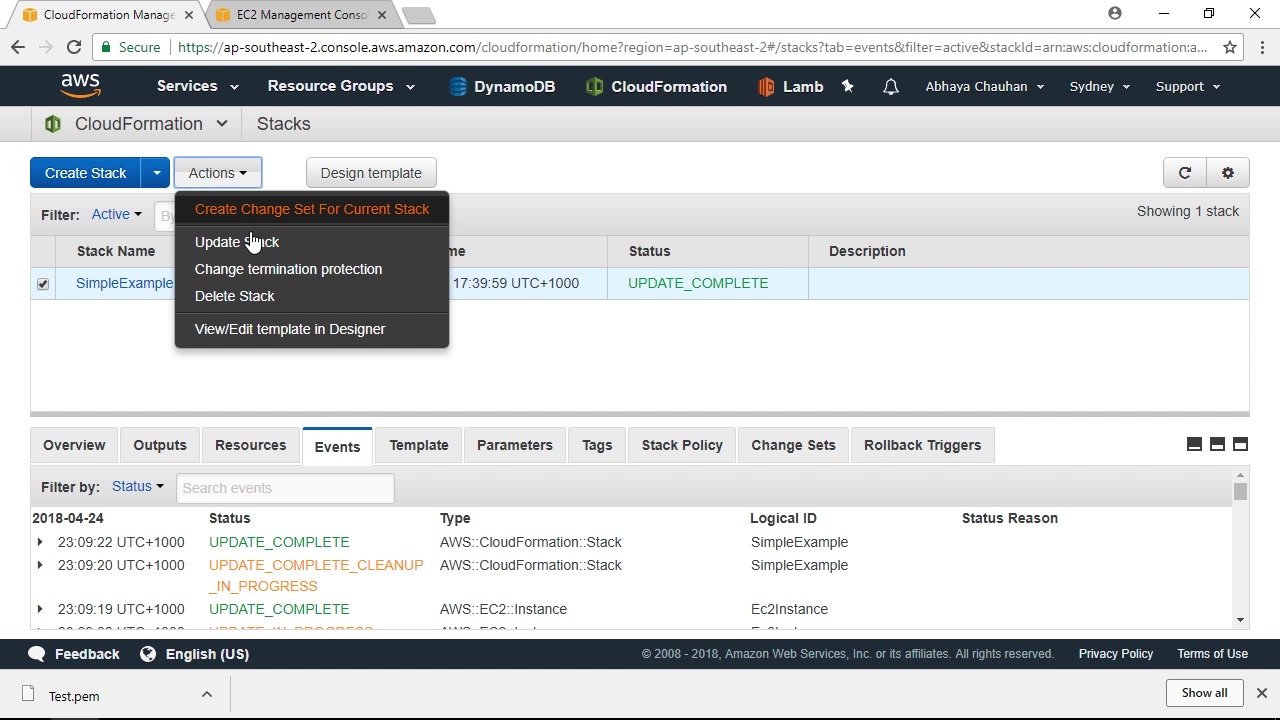
Task: Switch to the Change Sets tab
Action: point(793,445)
